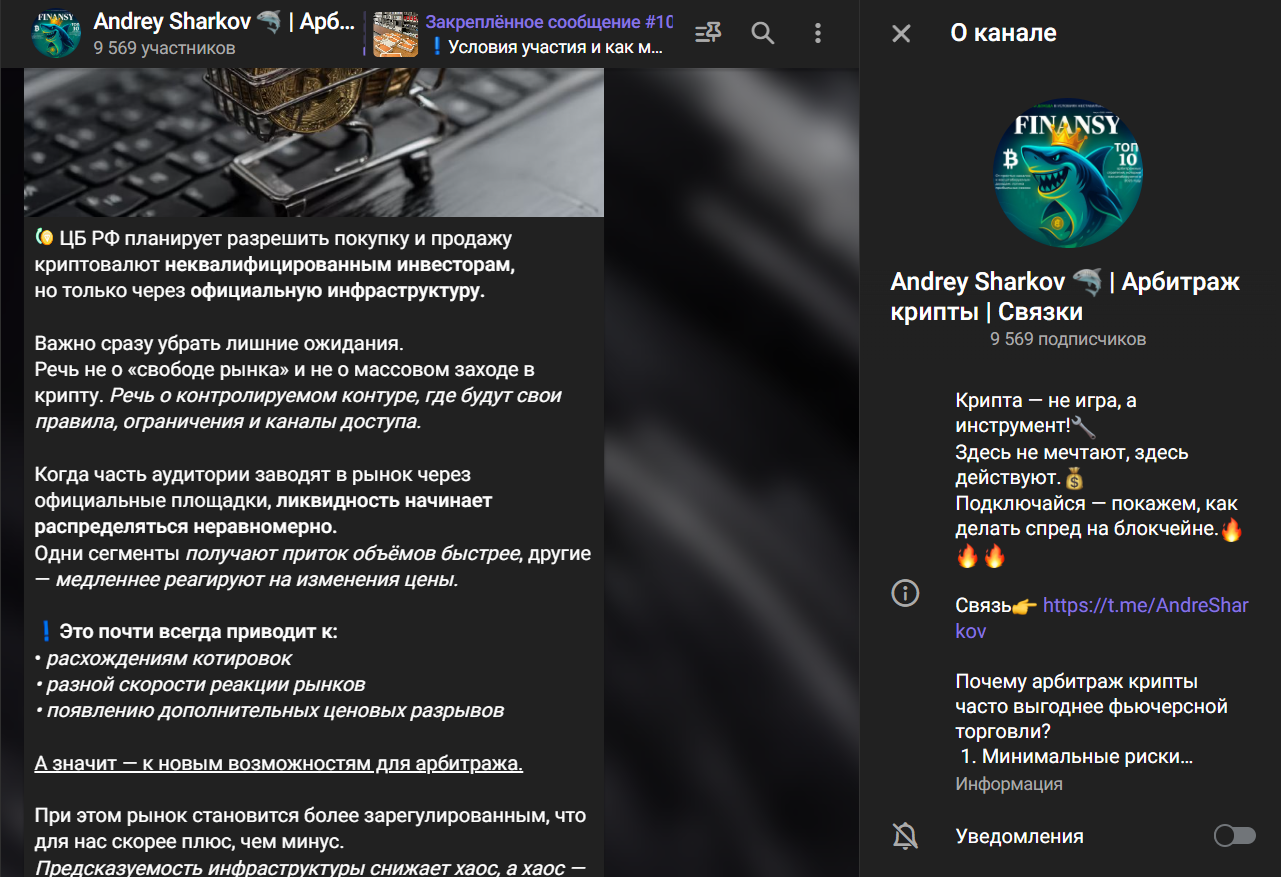
Task: Open the pinned messages list icon
Action: pyautogui.click(x=708, y=34)
